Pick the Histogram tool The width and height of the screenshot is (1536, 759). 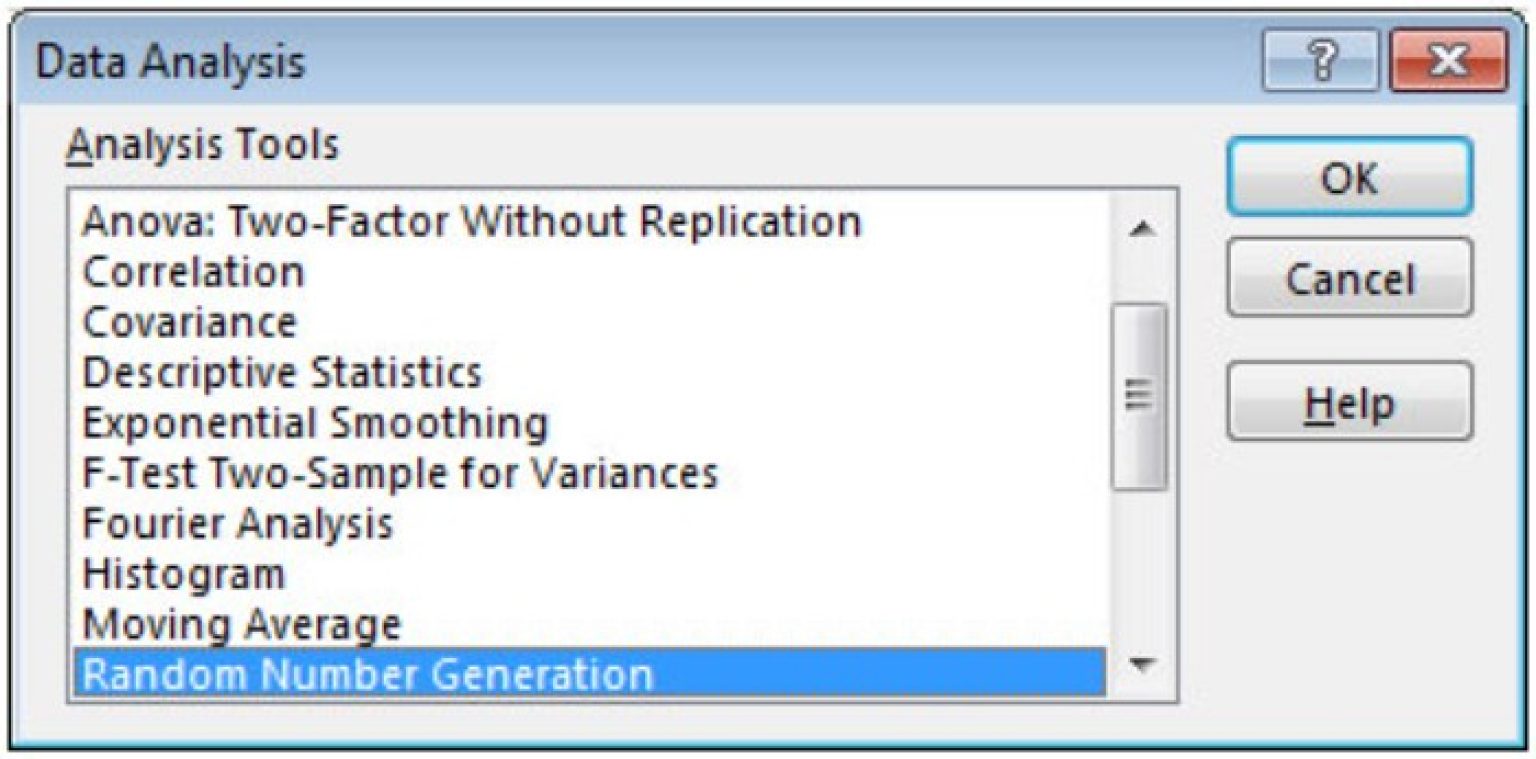[184, 574]
